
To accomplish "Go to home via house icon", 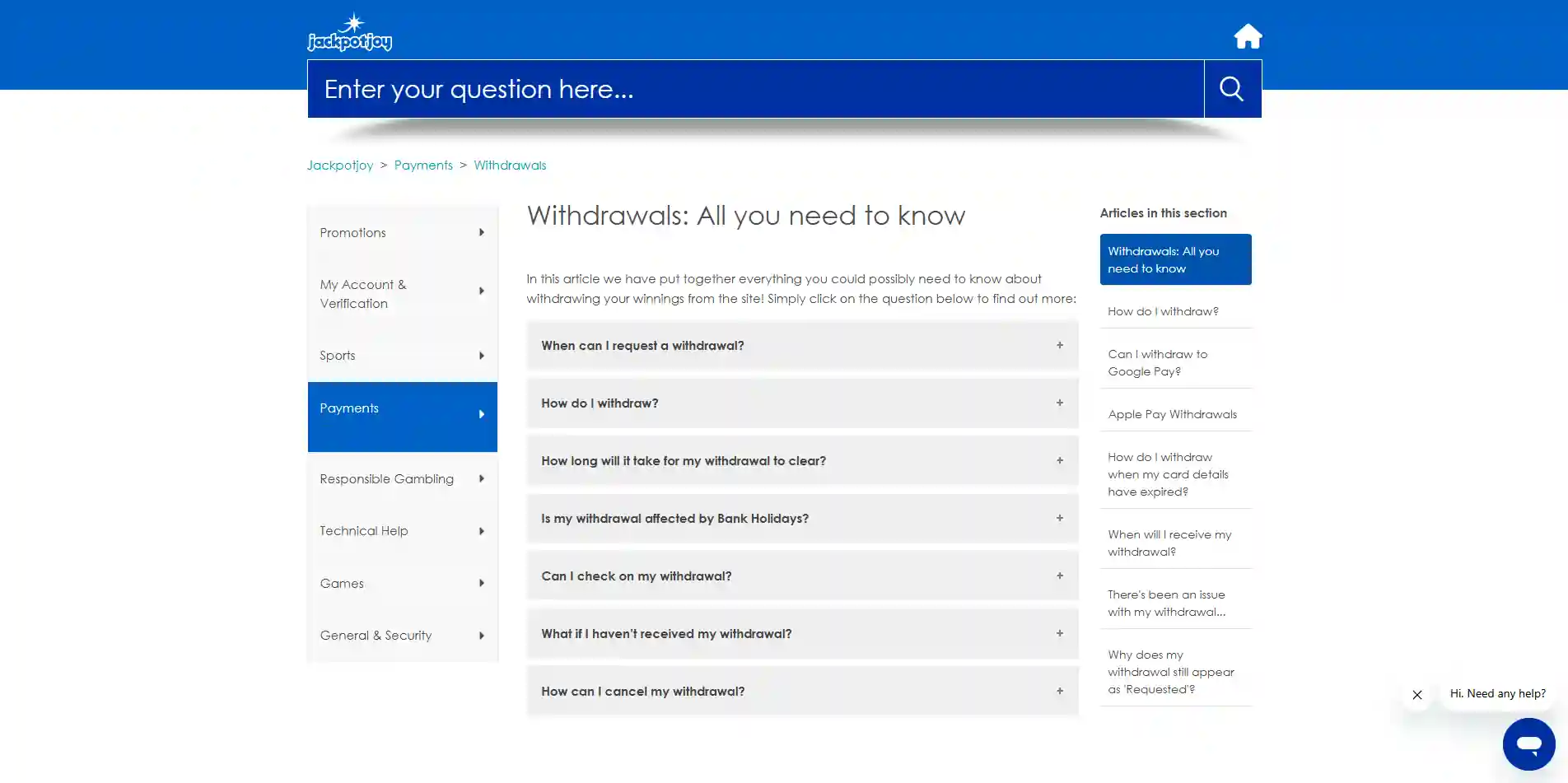I will tap(1248, 36).
